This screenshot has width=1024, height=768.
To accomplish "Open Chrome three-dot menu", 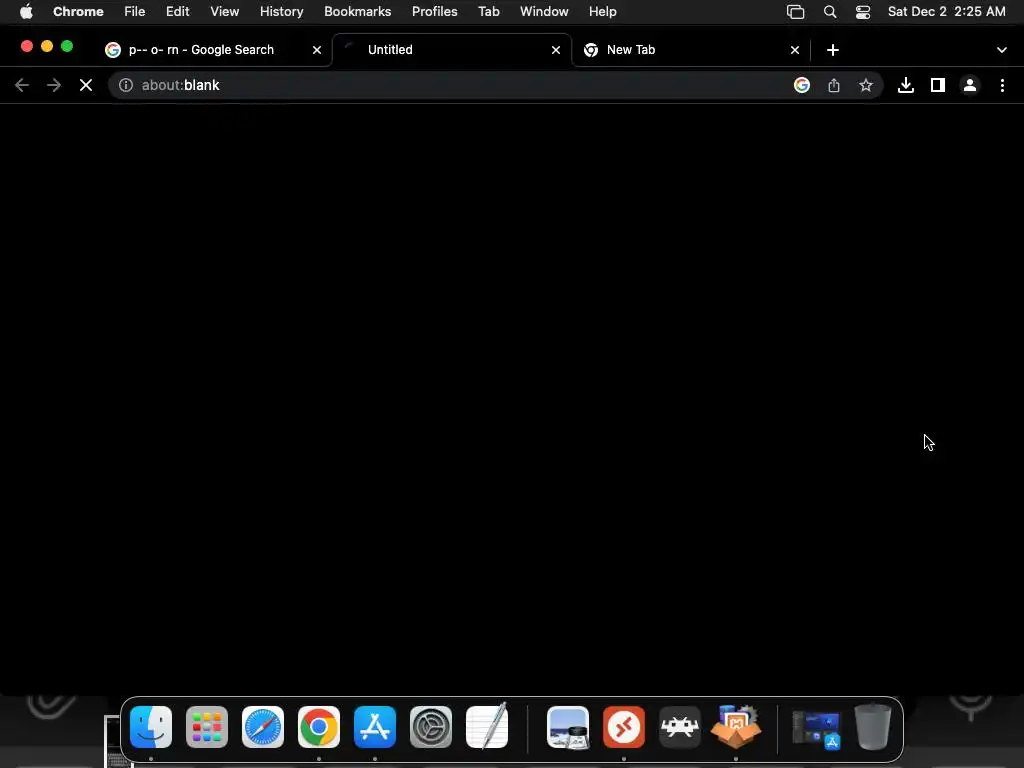I will (1002, 86).
